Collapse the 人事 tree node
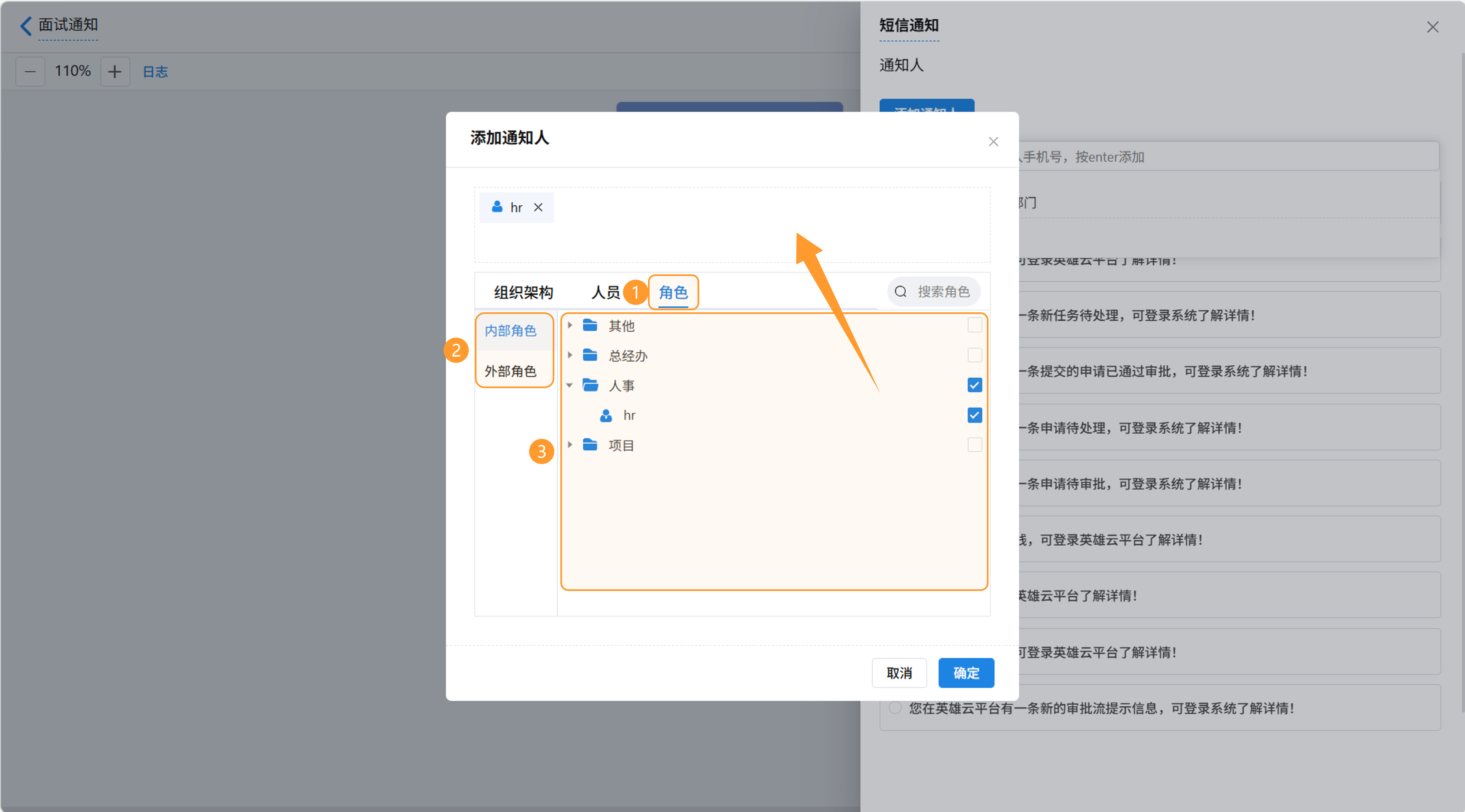The image size is (1465, 812). tap(570, 386)
